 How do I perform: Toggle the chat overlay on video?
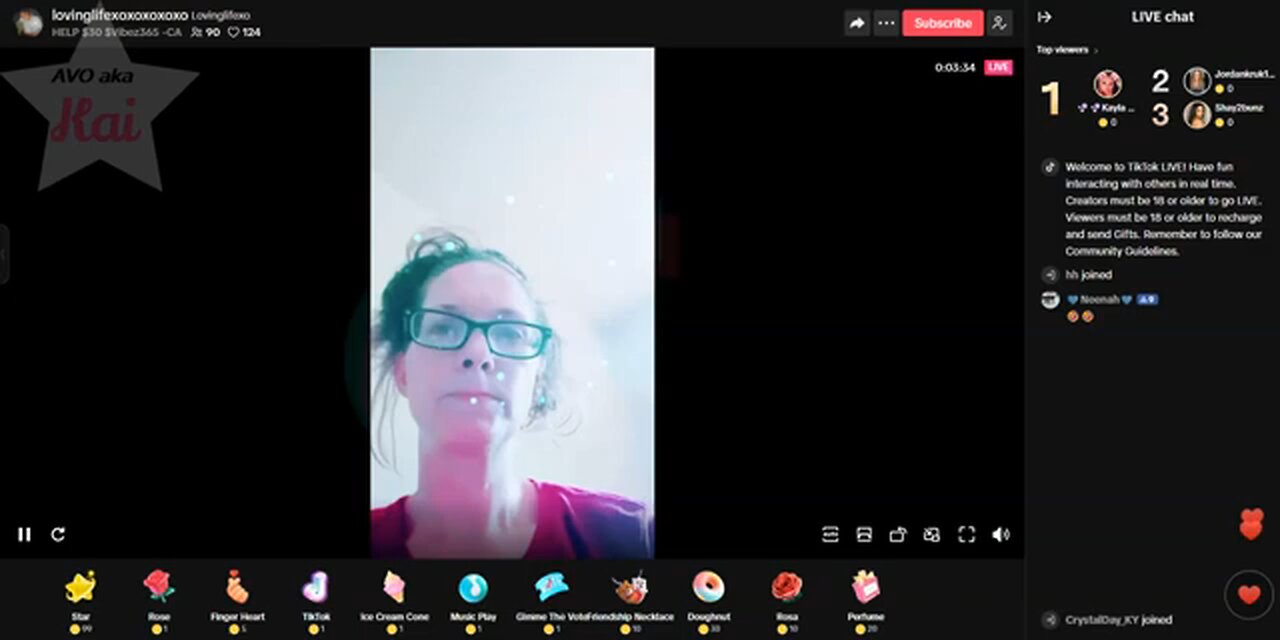pyautogui.click(x=830, y=535)
